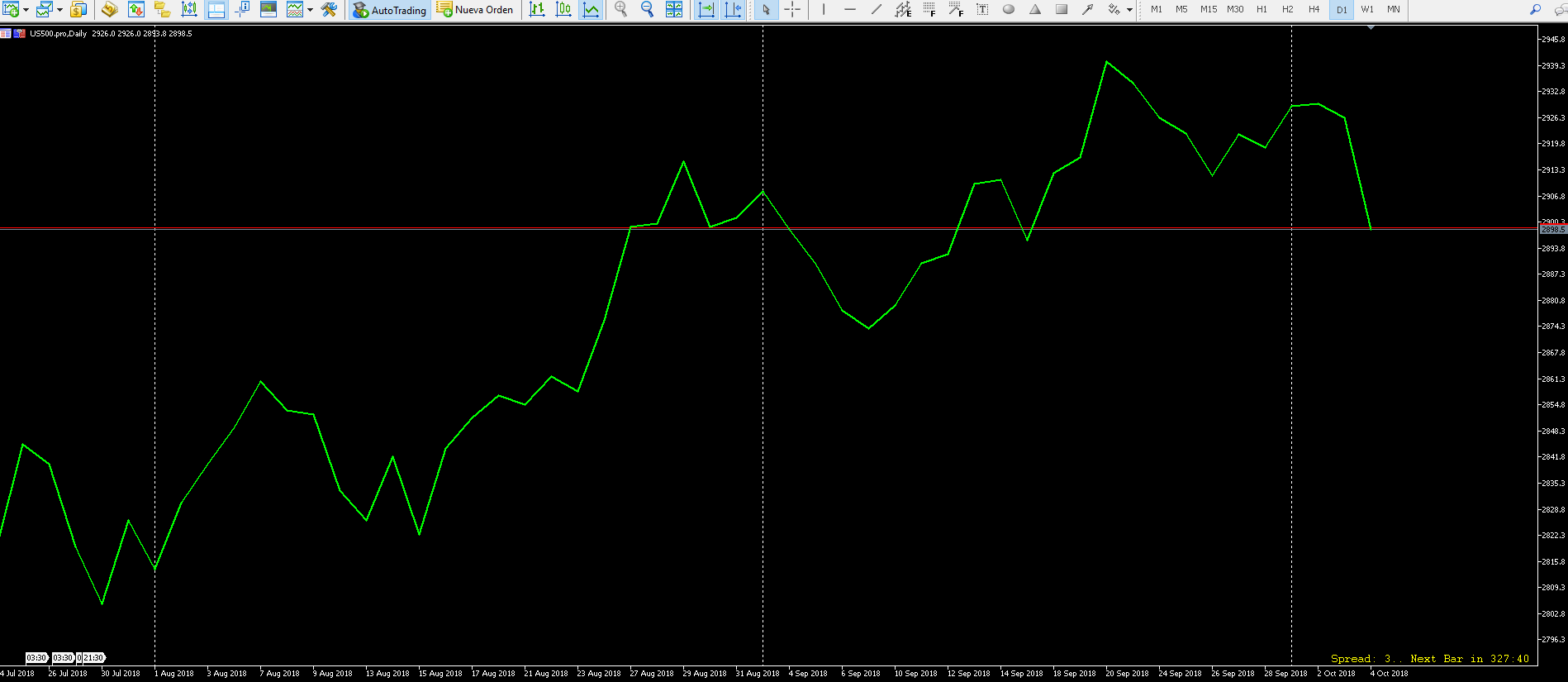Open the Search magnifier icon

[x=1535, y=10]
